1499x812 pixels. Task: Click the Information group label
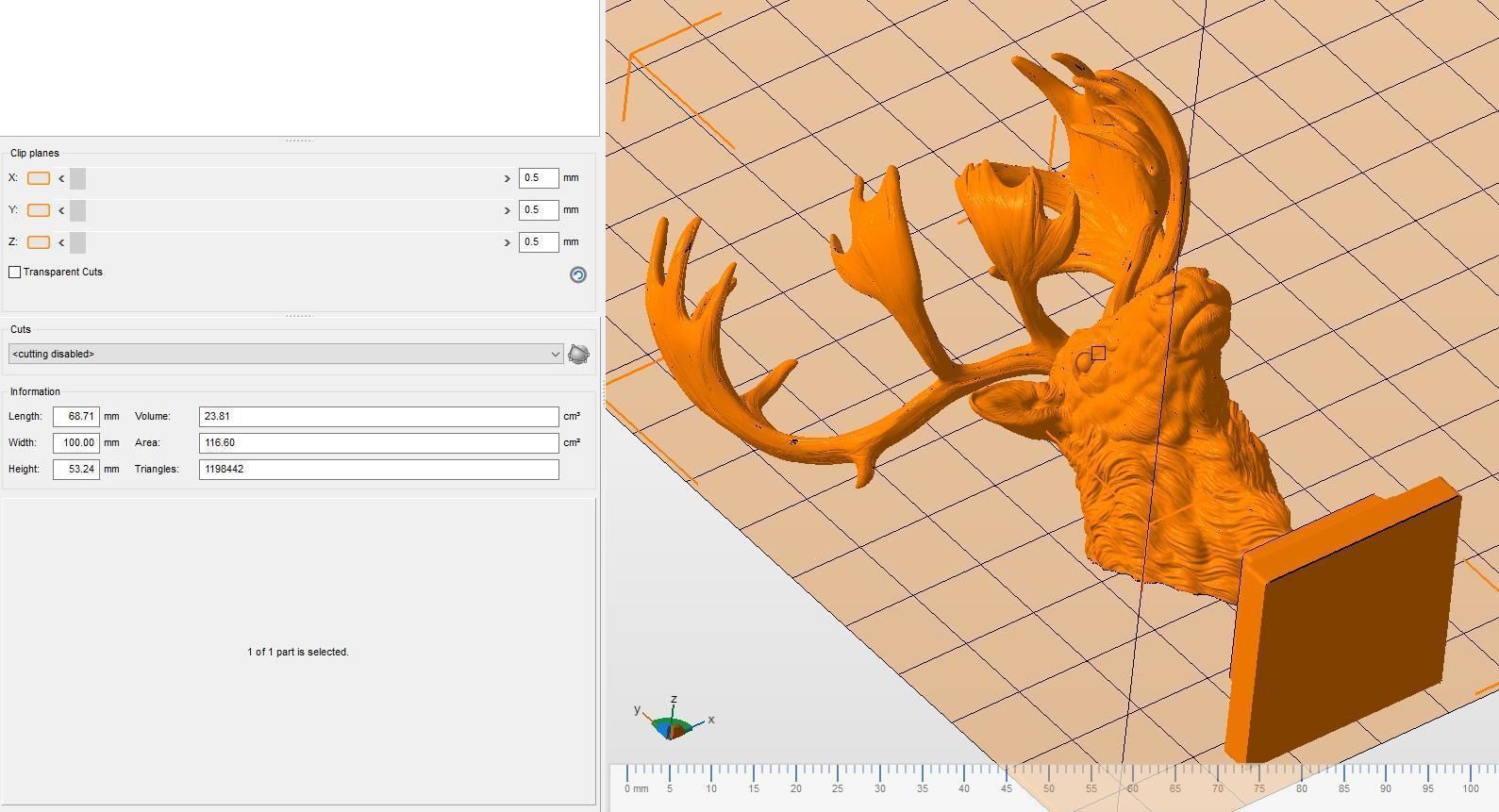point(35,391)
